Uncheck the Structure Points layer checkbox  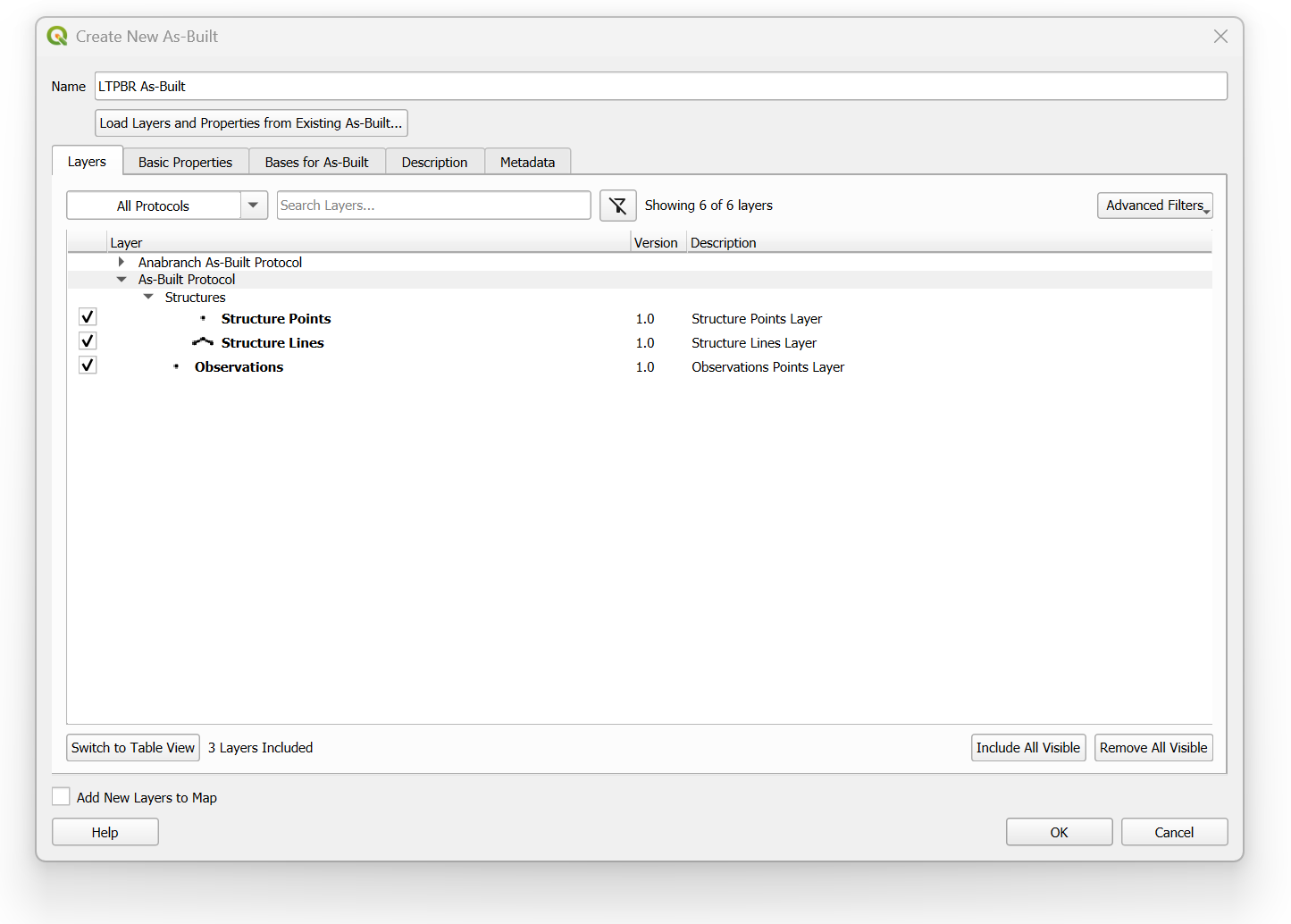88,317
